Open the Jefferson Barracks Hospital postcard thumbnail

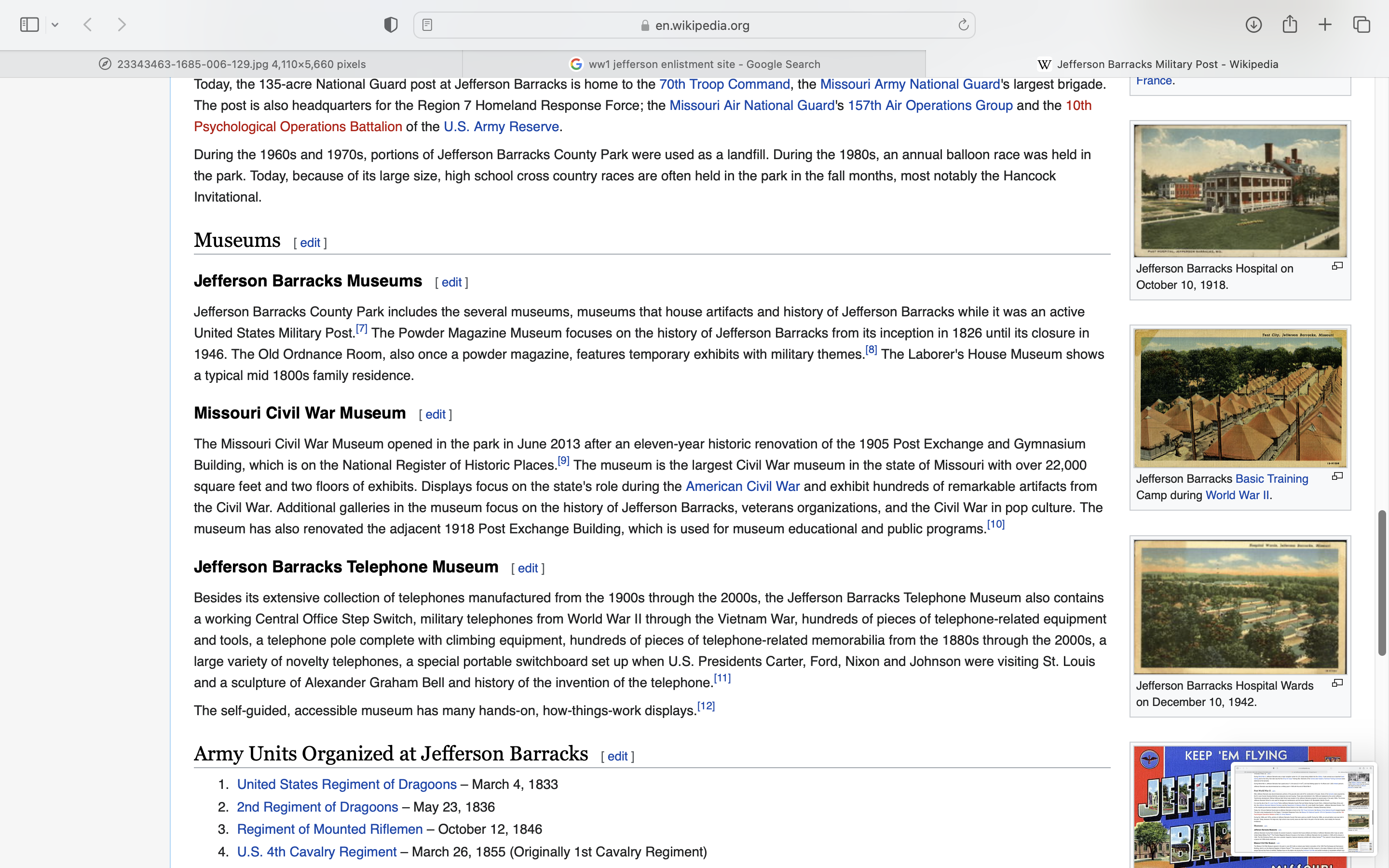point(1240,190)
